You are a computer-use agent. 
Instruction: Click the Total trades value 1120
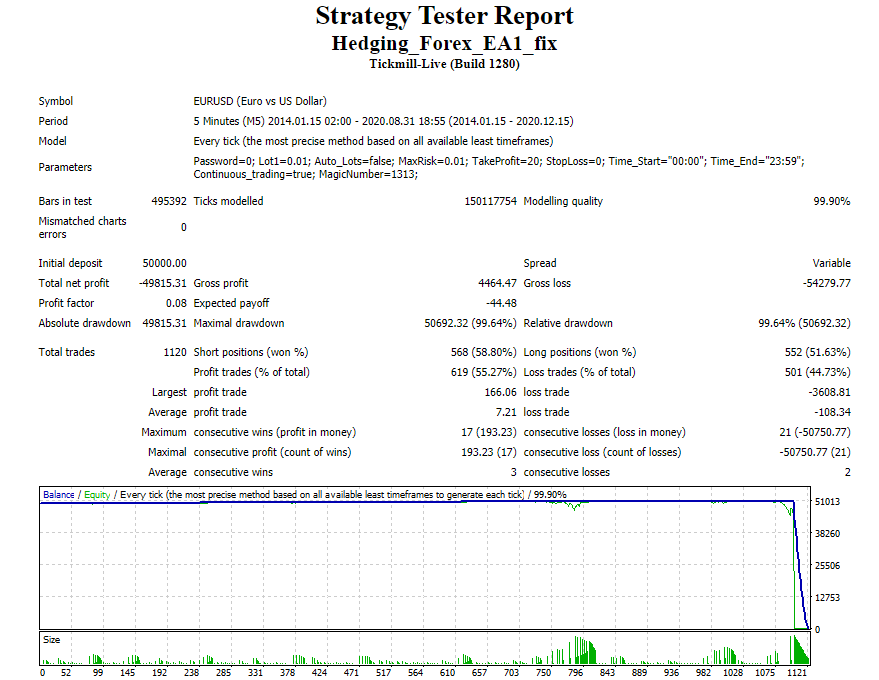click(175, 352)
